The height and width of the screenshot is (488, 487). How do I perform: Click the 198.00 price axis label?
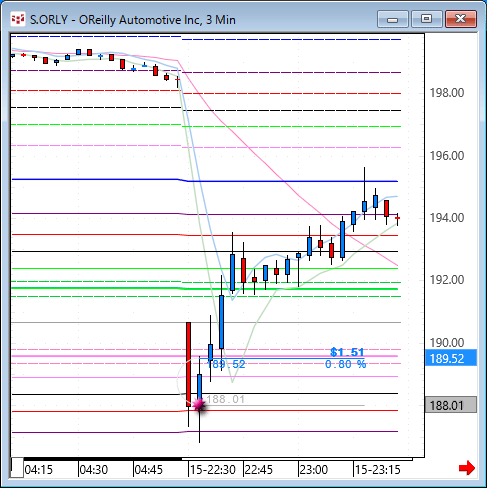[x=447, y=93]
